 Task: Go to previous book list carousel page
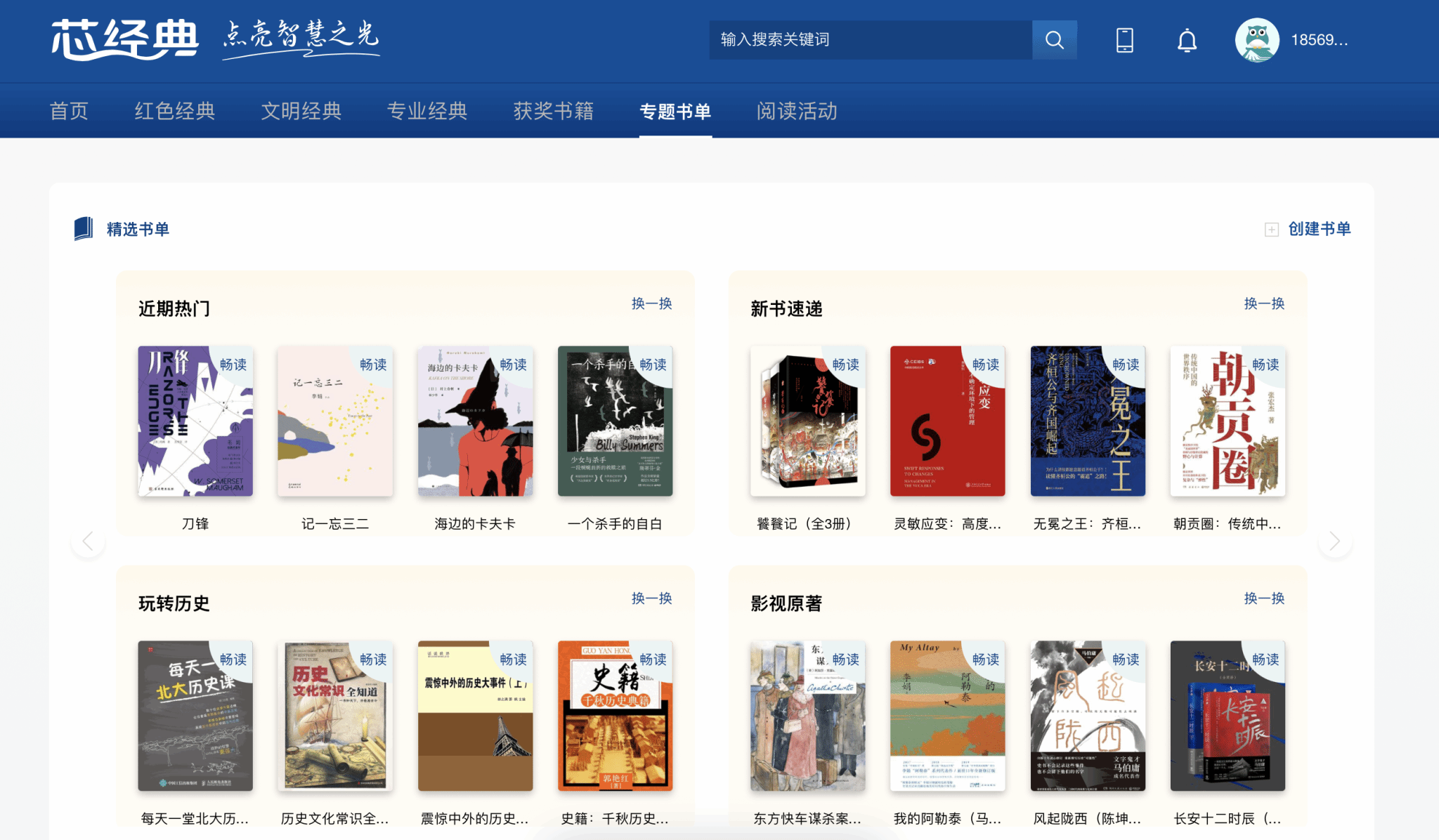(88, 542)
